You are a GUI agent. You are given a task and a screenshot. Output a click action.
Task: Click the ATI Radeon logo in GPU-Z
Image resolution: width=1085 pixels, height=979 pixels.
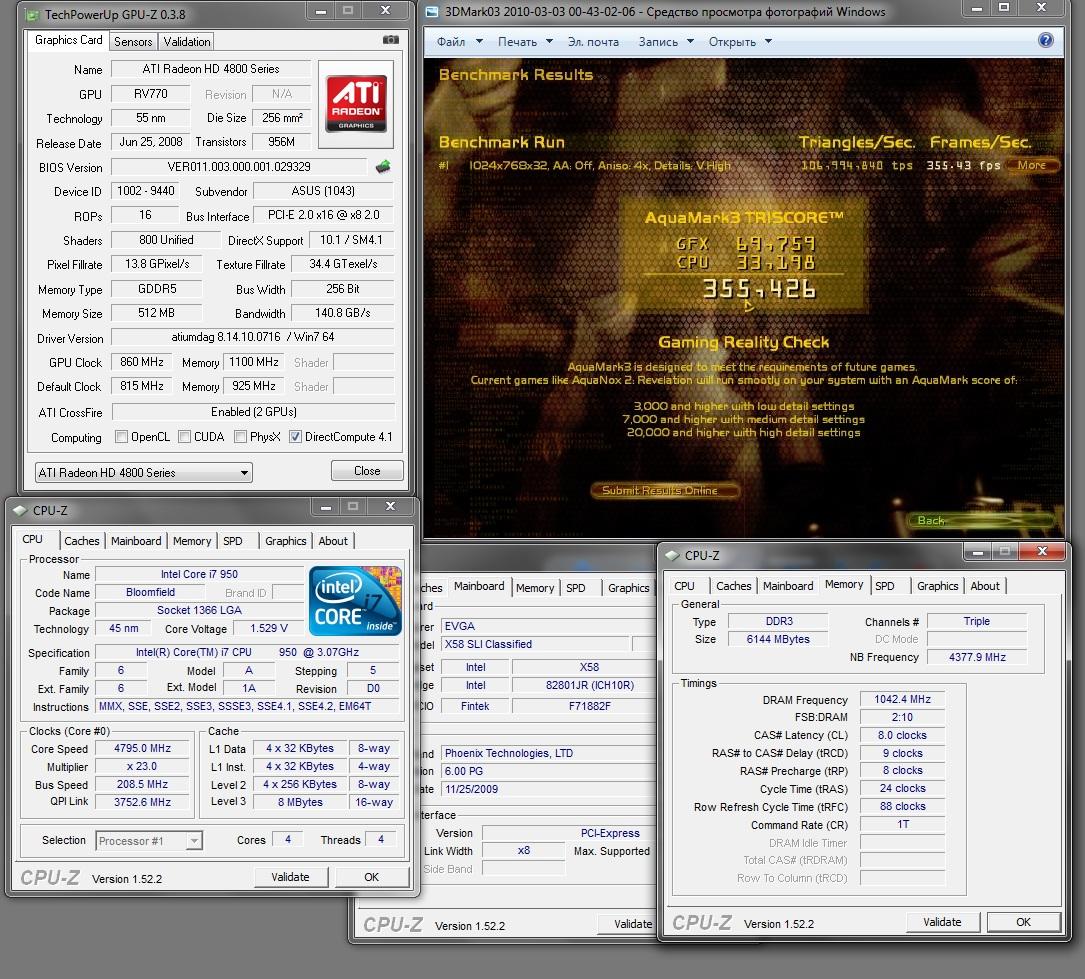click(x=356, y=104)
